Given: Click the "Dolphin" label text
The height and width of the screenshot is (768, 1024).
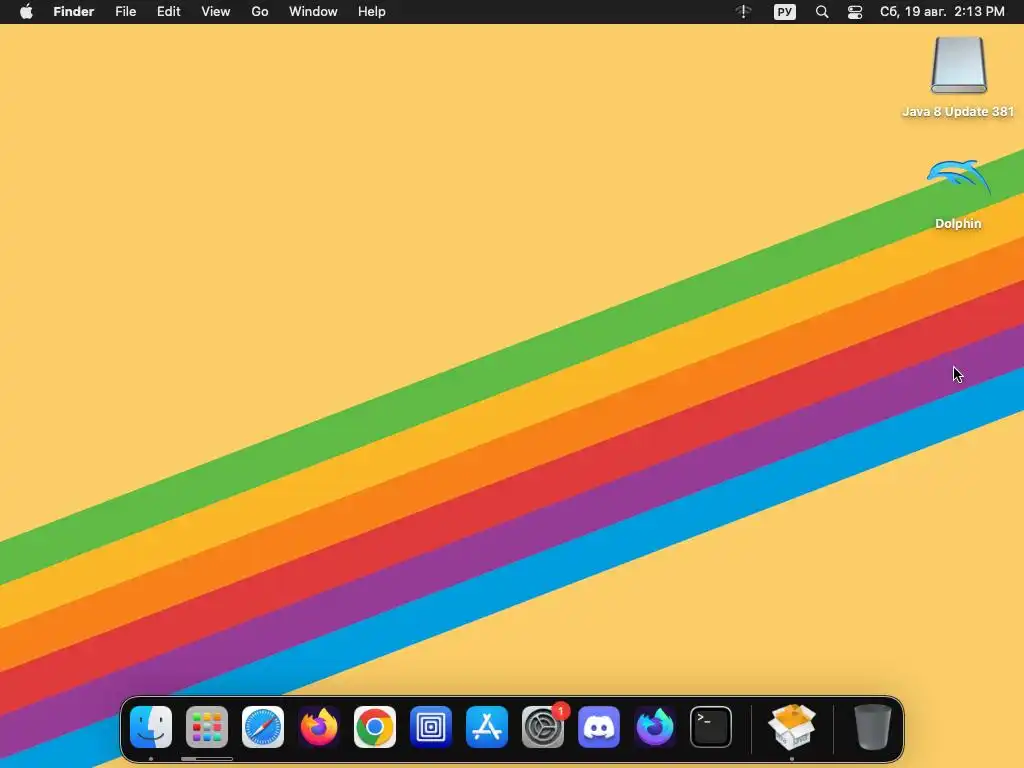Looking at the screenshot, I should [958, 223].
